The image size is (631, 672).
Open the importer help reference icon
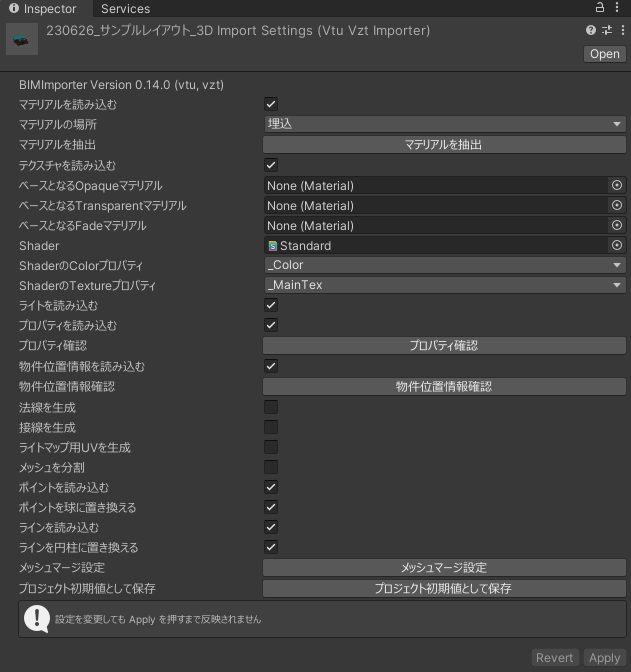coord(591,30)
